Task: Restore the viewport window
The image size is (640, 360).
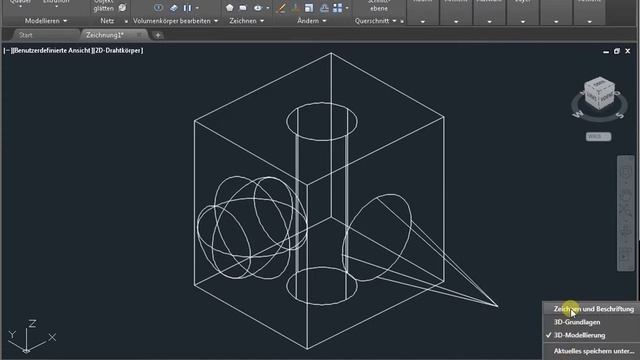Action: point(617,51)
